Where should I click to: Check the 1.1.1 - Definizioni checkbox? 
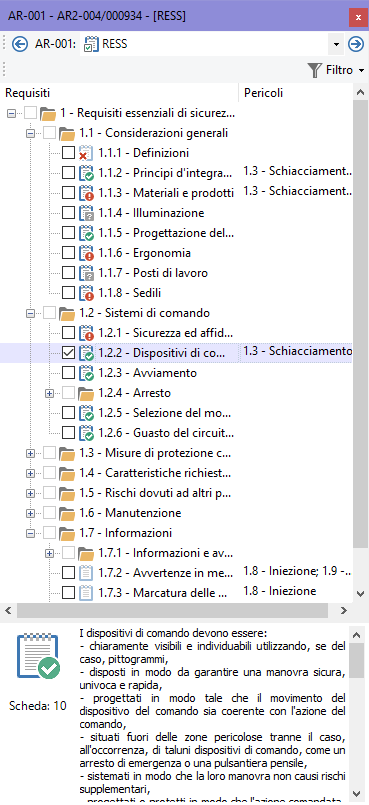69,152
